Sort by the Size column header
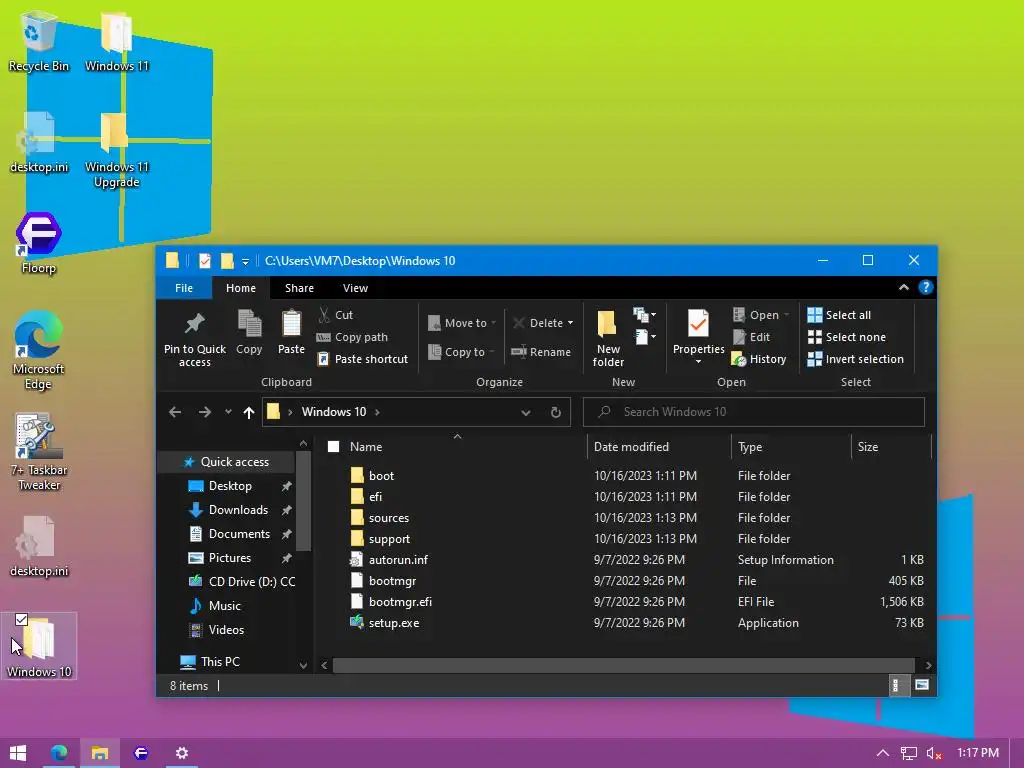 point(891,447)
